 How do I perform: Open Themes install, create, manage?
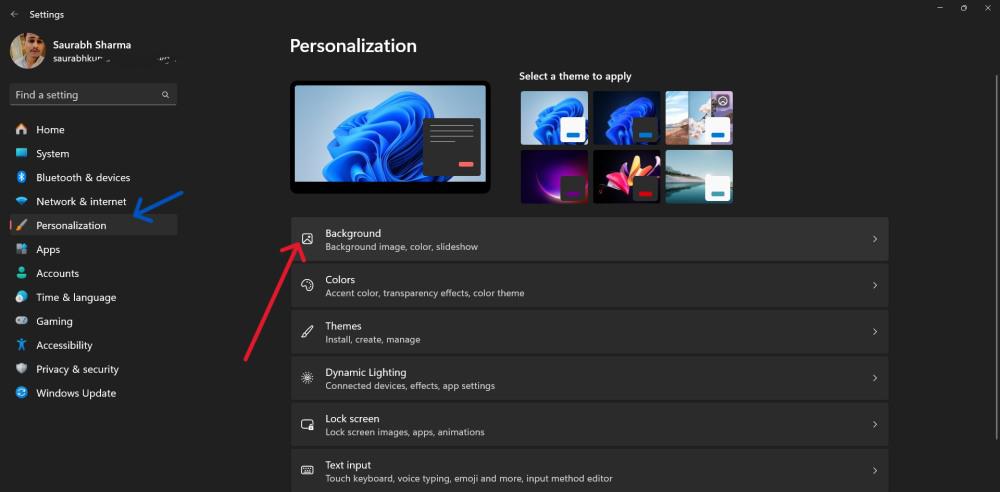click(x=589, y=332)
